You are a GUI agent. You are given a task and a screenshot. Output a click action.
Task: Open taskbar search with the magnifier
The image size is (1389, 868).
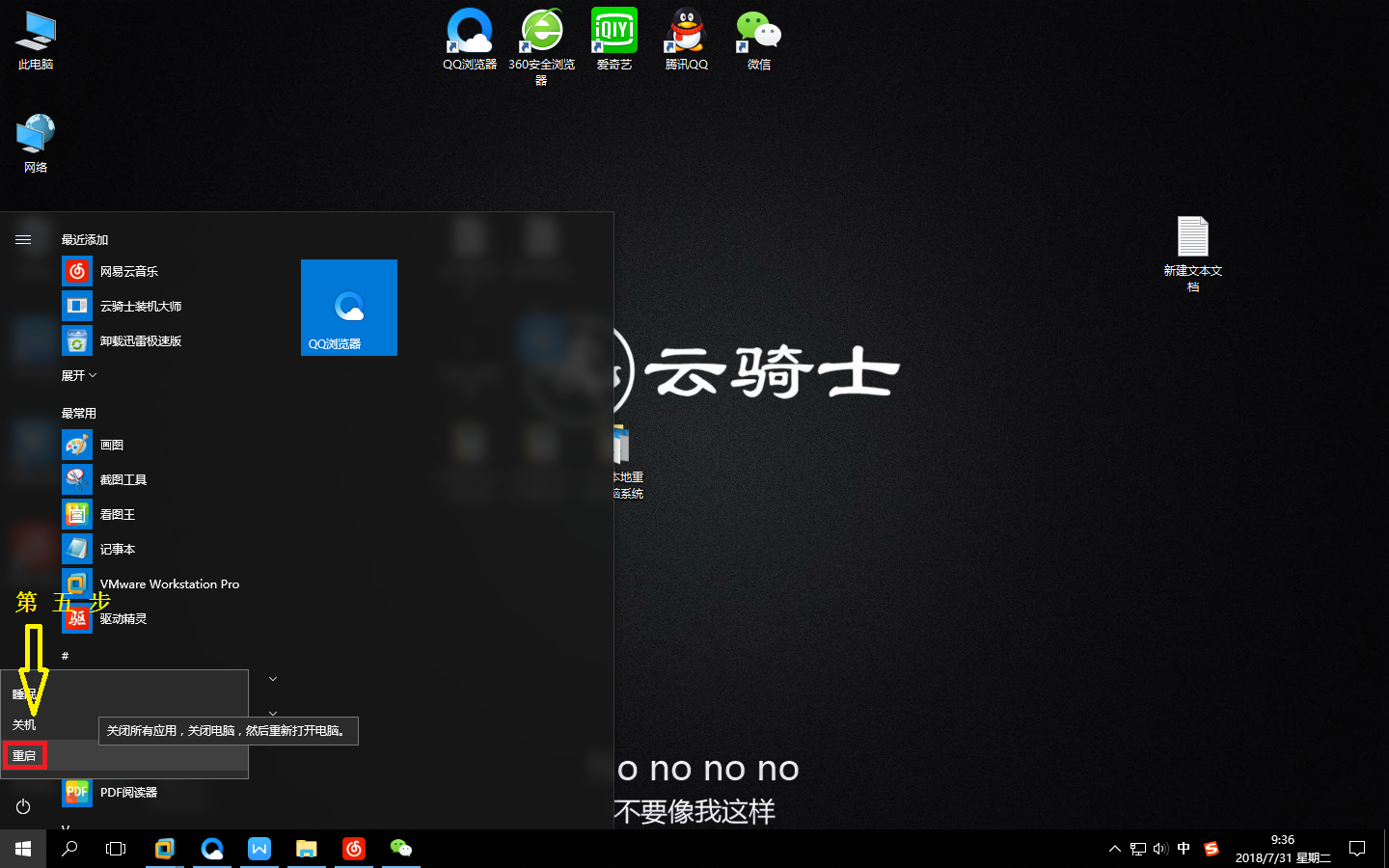[x=69, y=849]
